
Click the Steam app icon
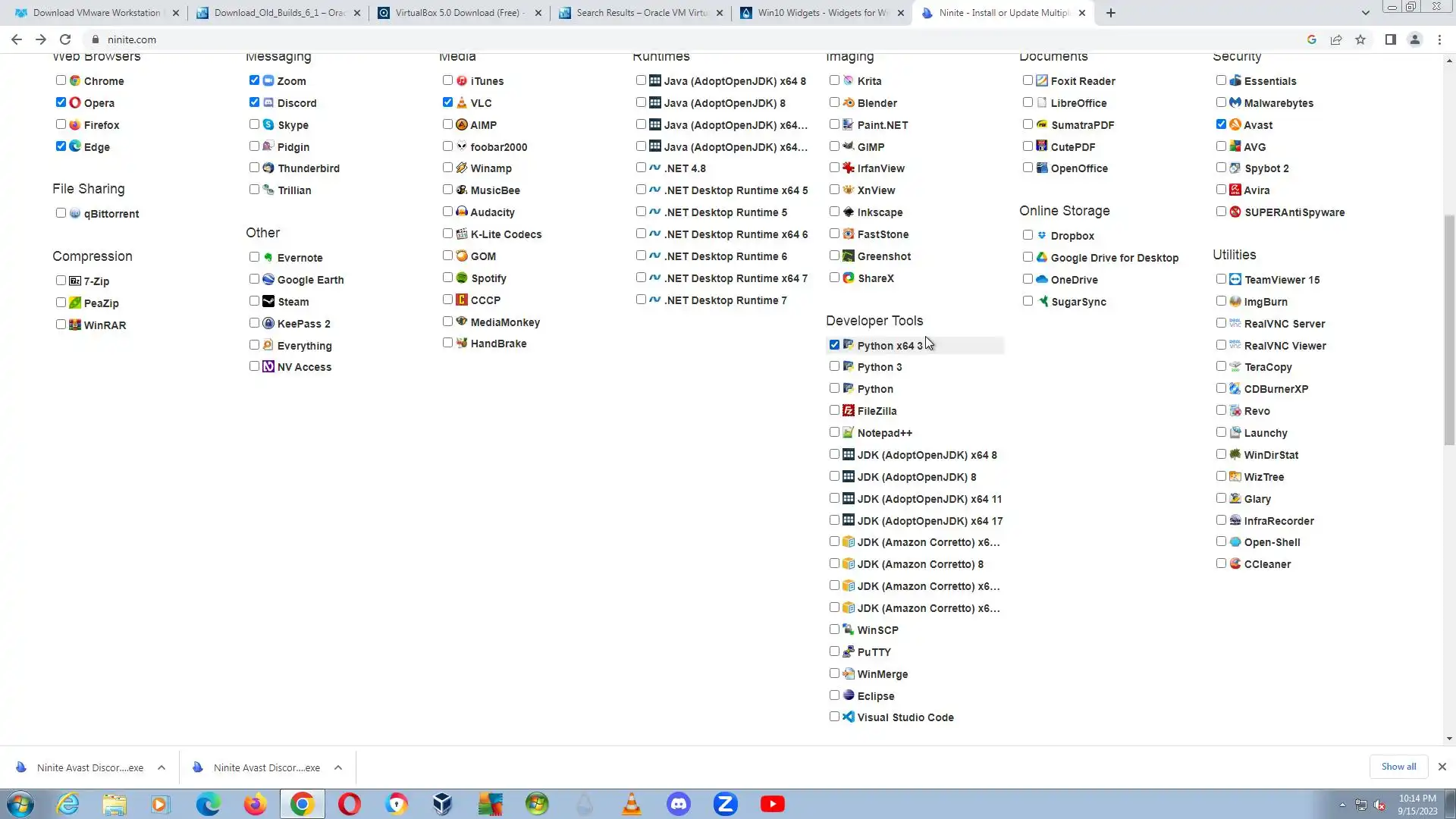(x=268, y=301)
